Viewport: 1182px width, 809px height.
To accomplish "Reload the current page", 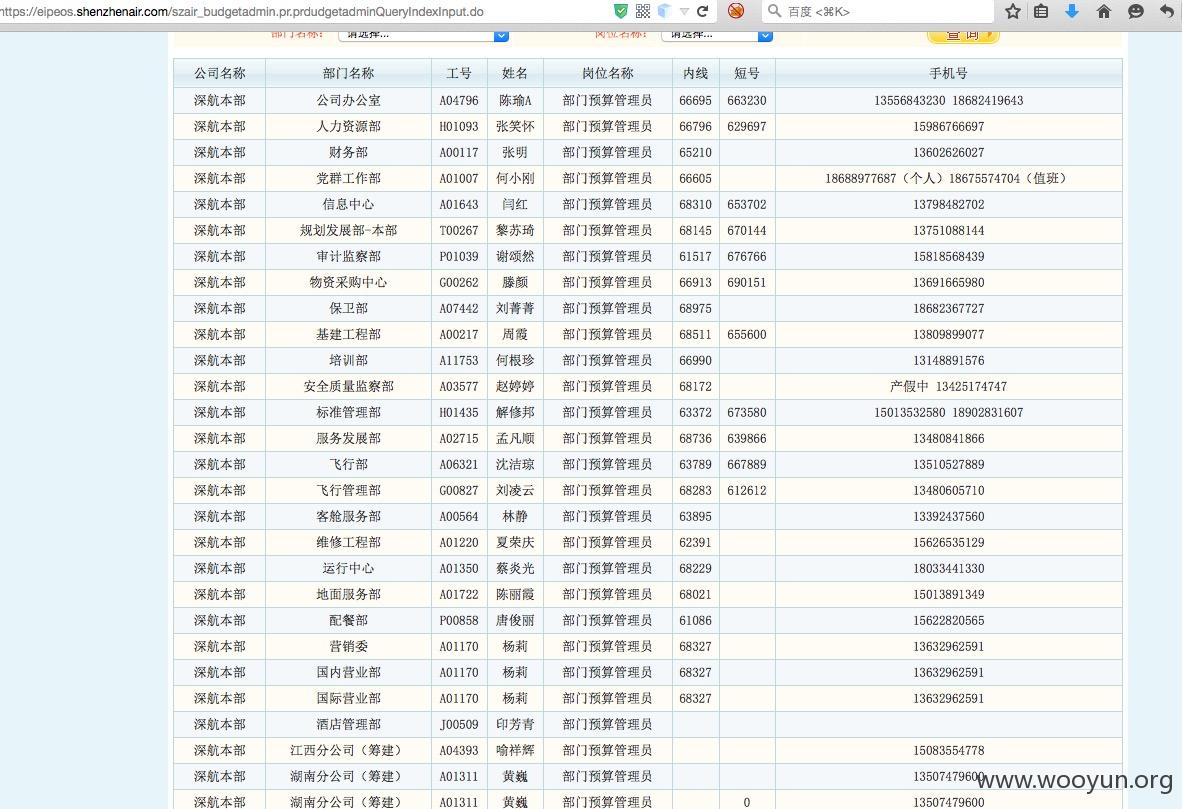I will (702, 11).
